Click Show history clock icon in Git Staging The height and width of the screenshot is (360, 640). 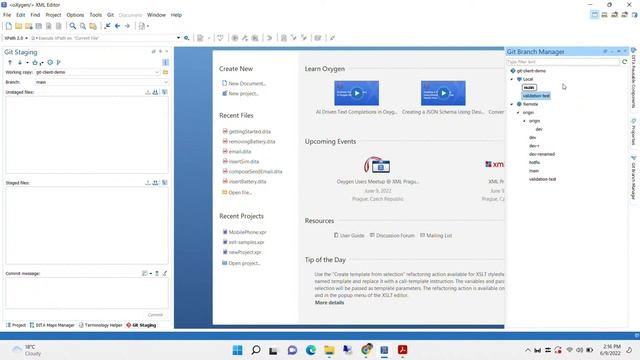point(50,62)
